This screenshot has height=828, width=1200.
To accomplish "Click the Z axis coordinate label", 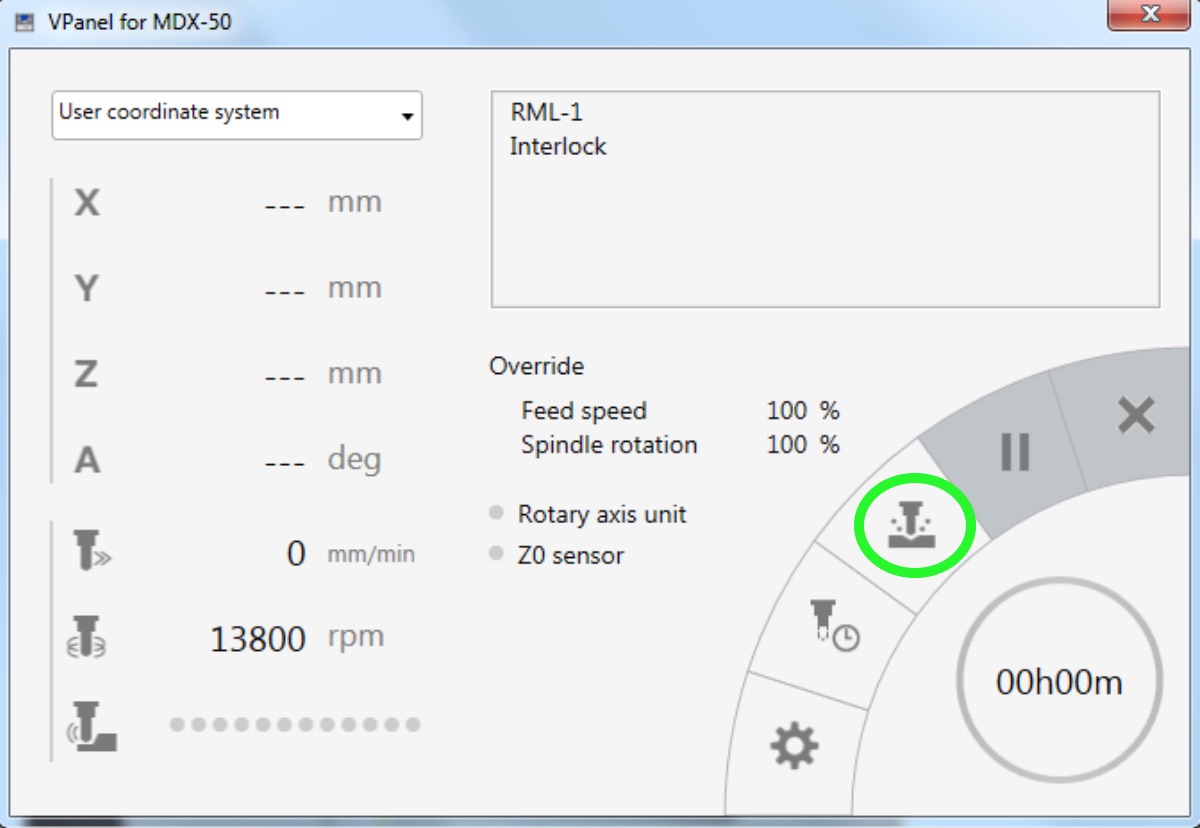I will click(86, 375).
